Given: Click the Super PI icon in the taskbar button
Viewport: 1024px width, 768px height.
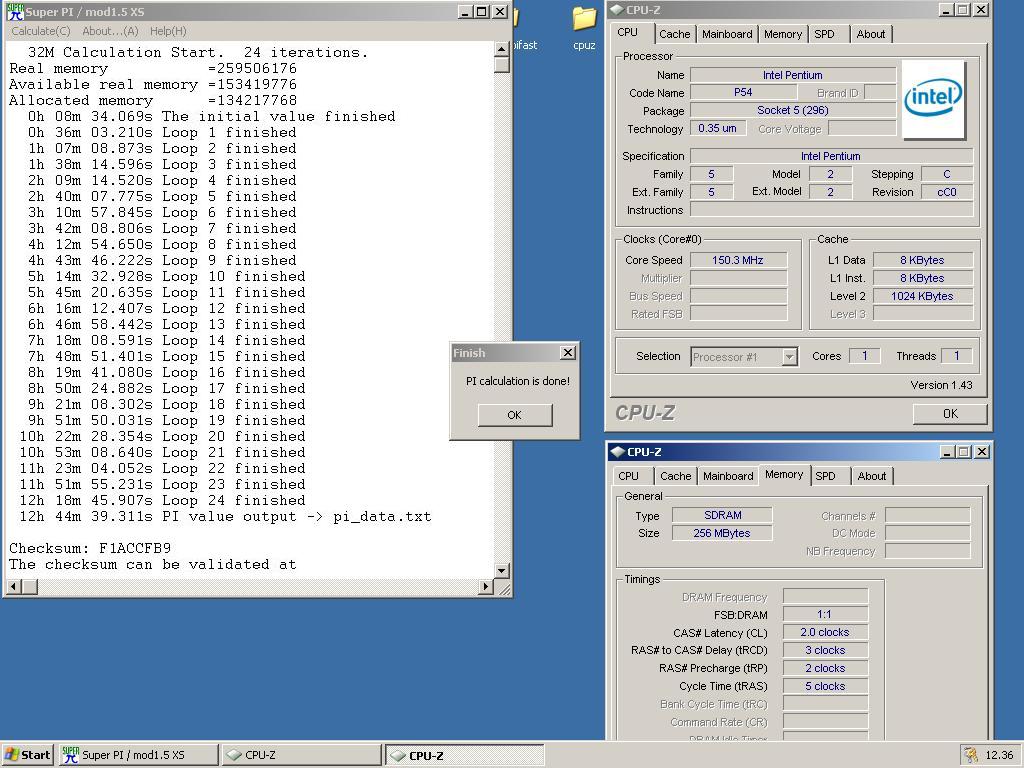Looking at the screenshot, I should (x=70, y=754).
